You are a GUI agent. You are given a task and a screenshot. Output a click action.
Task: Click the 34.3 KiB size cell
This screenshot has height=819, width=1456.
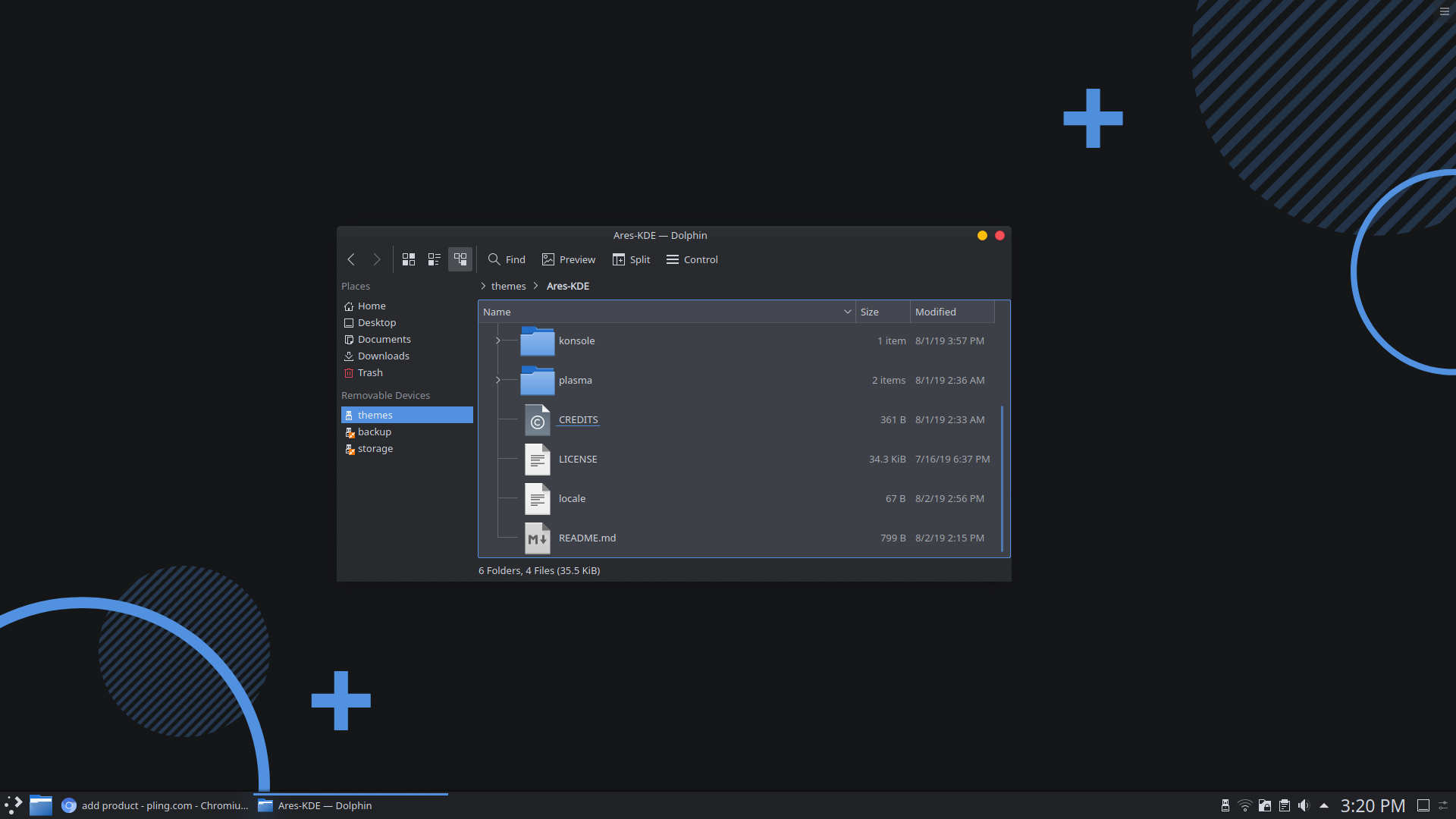point(887,459)
